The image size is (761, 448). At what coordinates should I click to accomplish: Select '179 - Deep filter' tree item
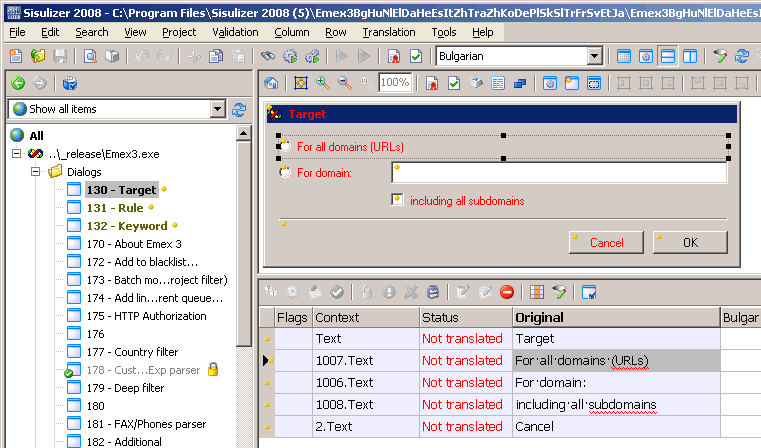point(125,388)
